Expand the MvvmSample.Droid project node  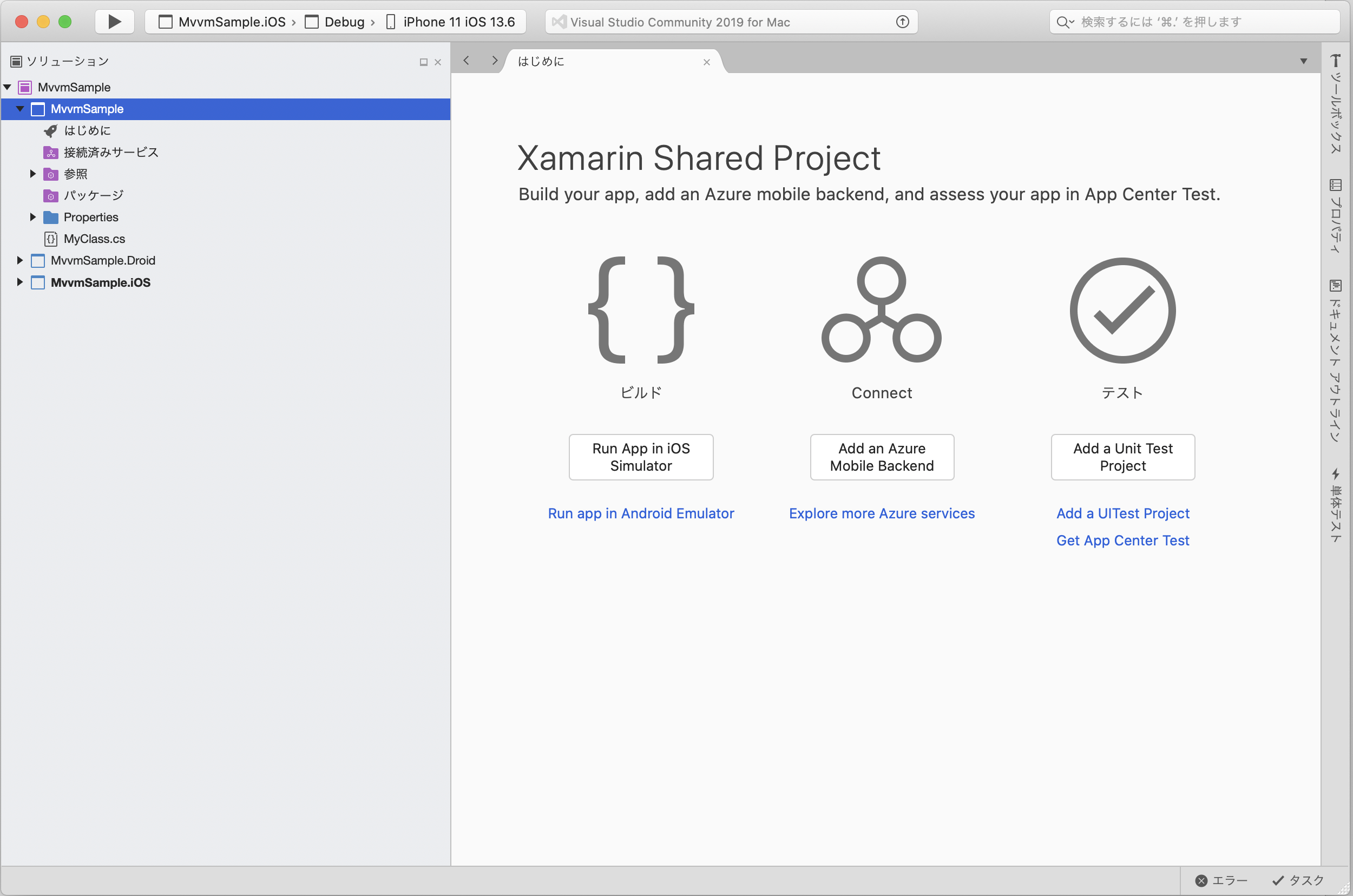[19, 261]
